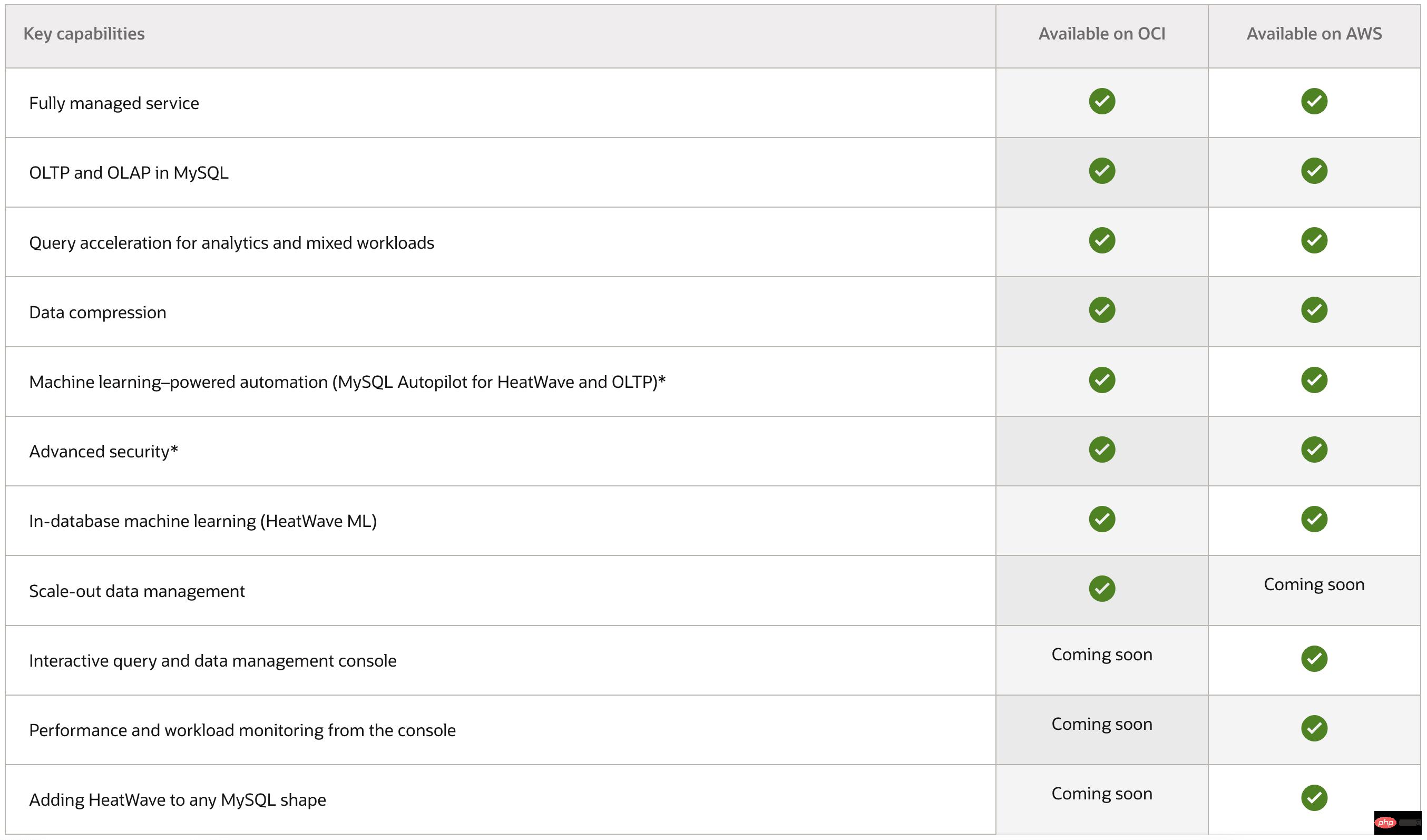
Task: Click Coming soon for AWS Scale-out data management
Action: [x=1314, y=584]
